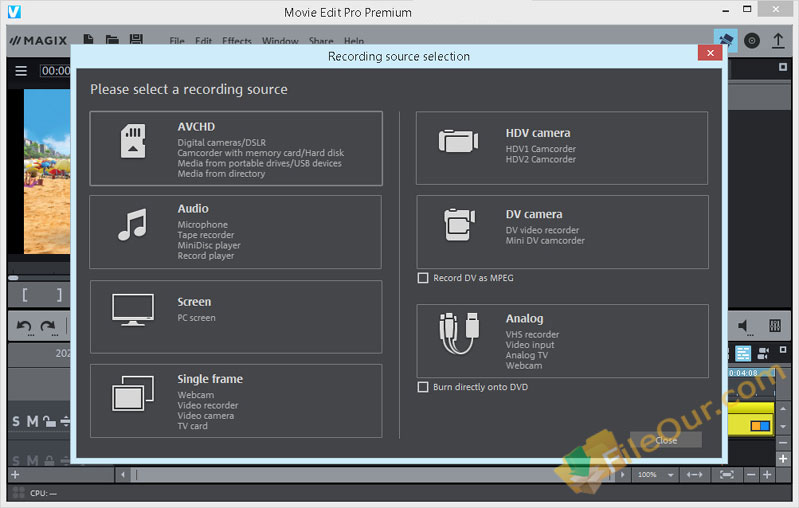This screenshot has width=799, height=508.
Task: Open the hamburger menu in preview monitor
Action: point(21,71)
